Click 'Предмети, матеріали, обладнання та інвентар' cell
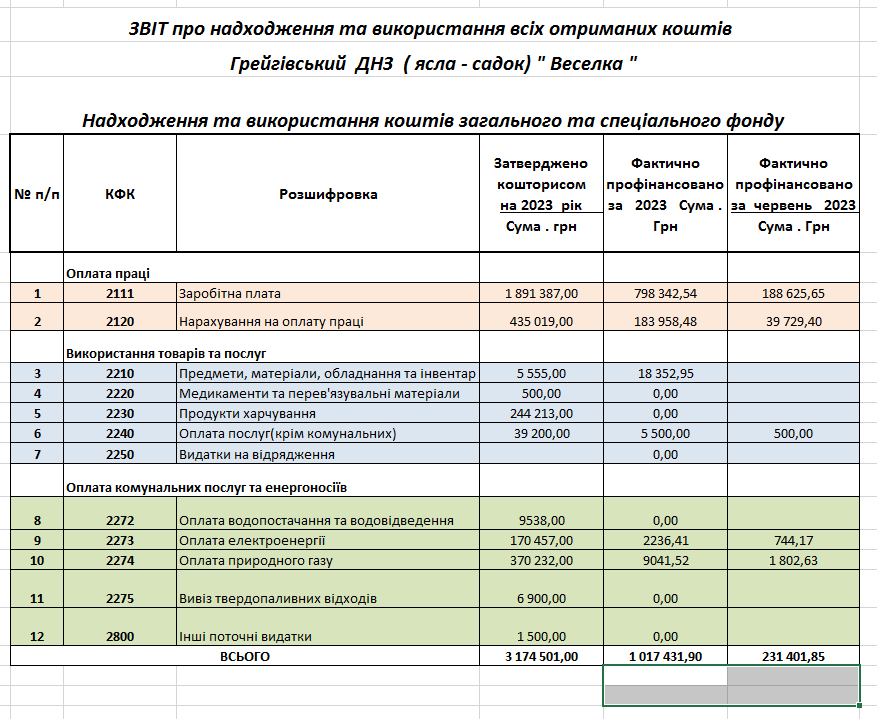This screenshot has width=877, height=719. [x=328, y=373]
